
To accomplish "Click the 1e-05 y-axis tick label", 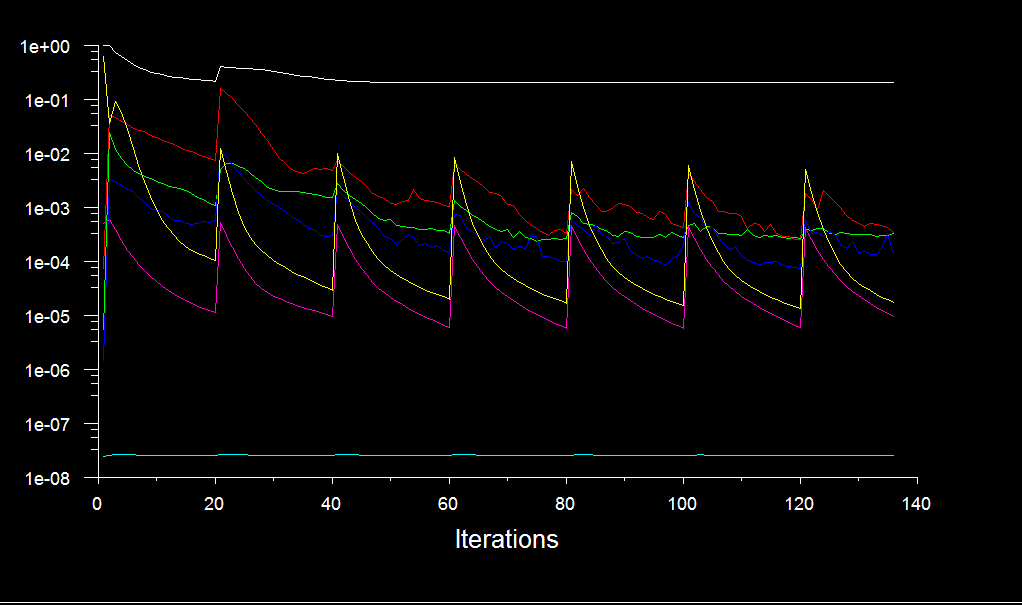I will coord(46,317).
